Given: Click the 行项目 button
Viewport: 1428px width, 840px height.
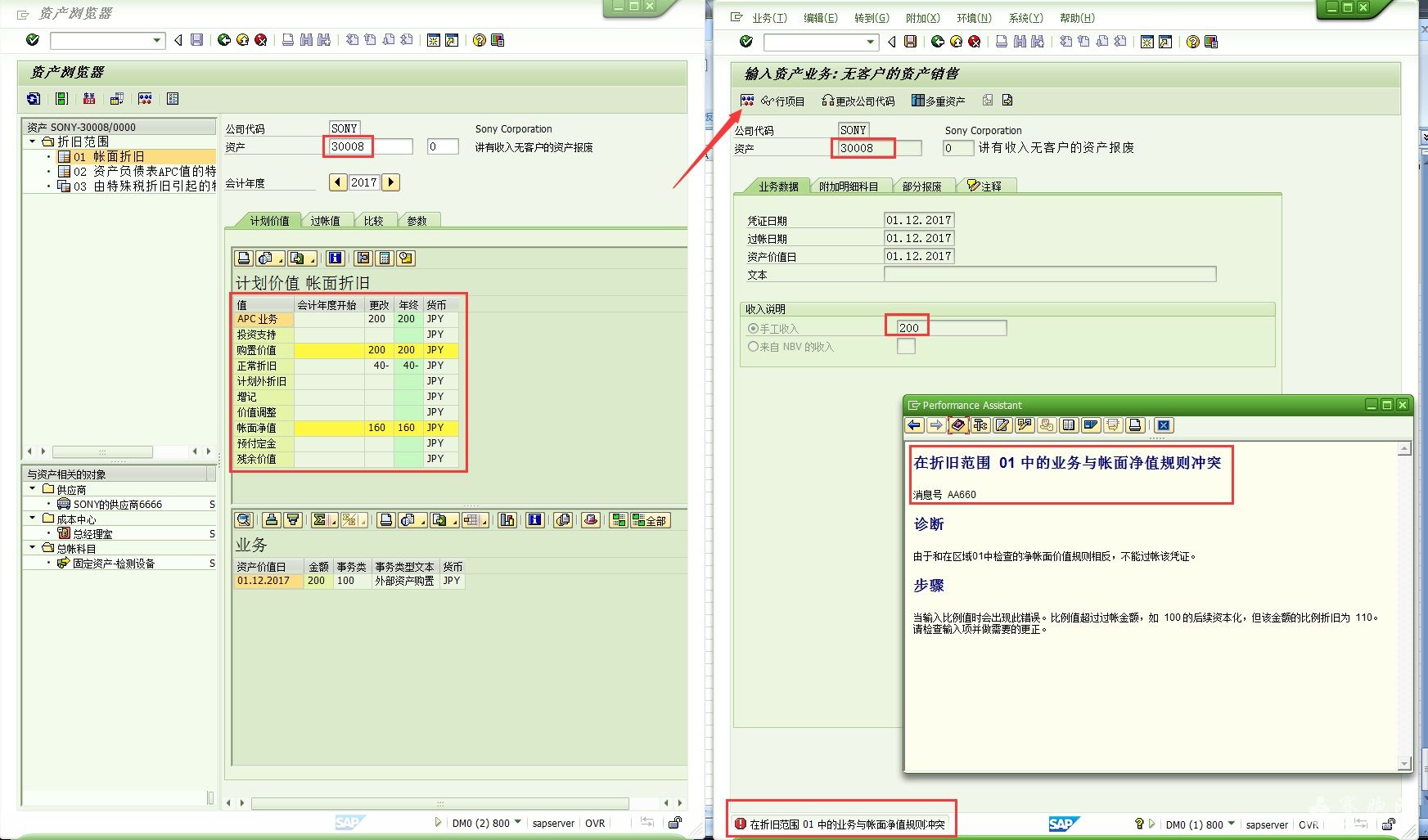Looking at the screenshot, I should pos(783,101).
